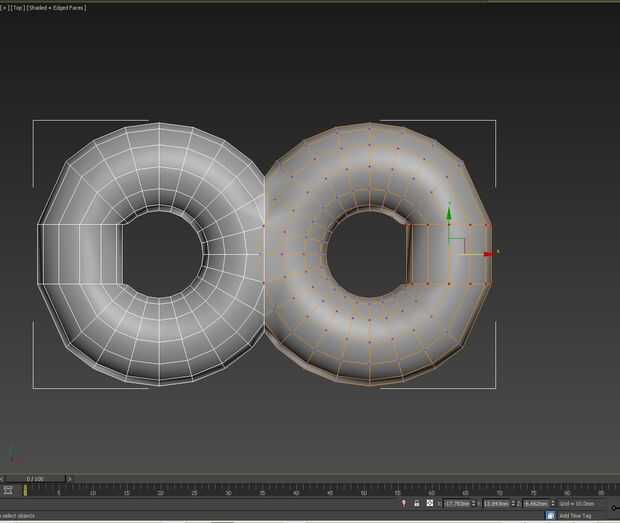Click the green Y axis arrow of the gizmo
Image resolution: width=620 pixels, height=523 pixels.
point(449,214)
